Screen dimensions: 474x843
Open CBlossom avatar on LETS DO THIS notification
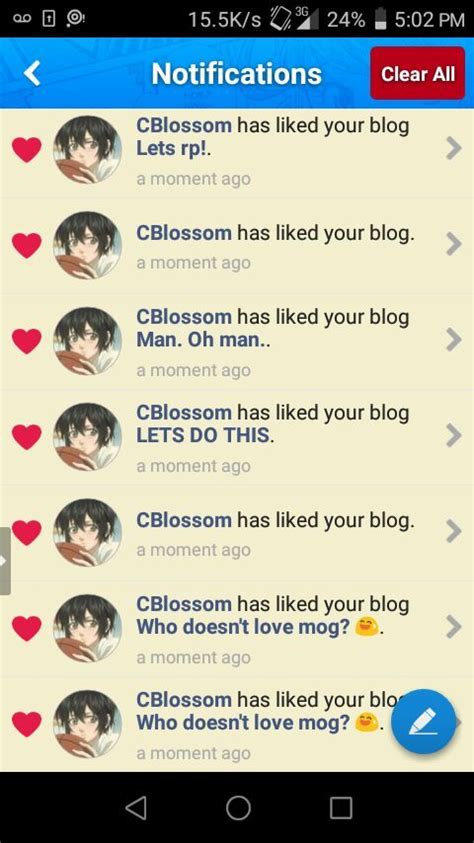coord(88,437)
